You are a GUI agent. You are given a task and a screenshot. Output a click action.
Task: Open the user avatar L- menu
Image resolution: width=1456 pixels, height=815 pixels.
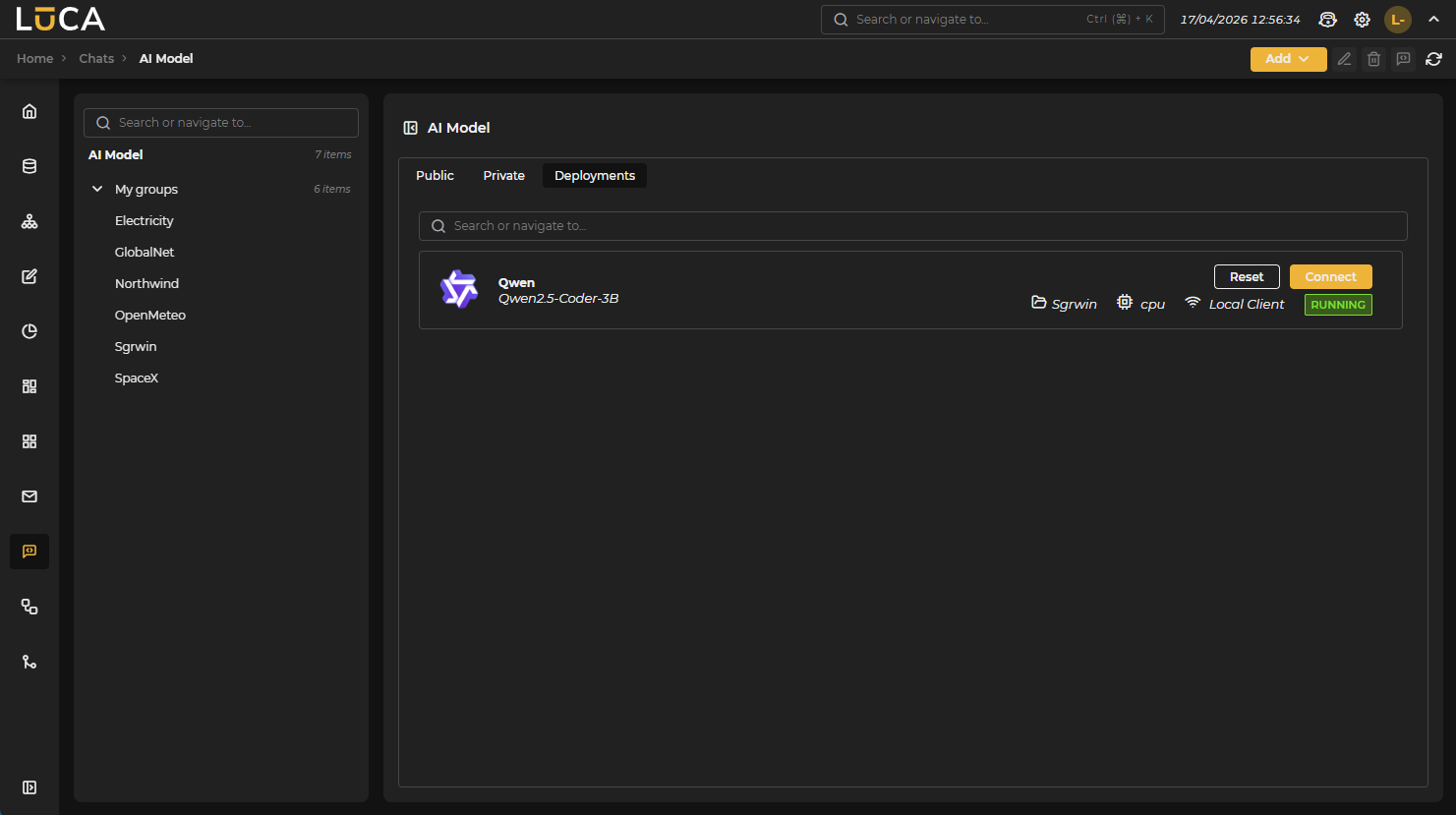pos(1398,20)
